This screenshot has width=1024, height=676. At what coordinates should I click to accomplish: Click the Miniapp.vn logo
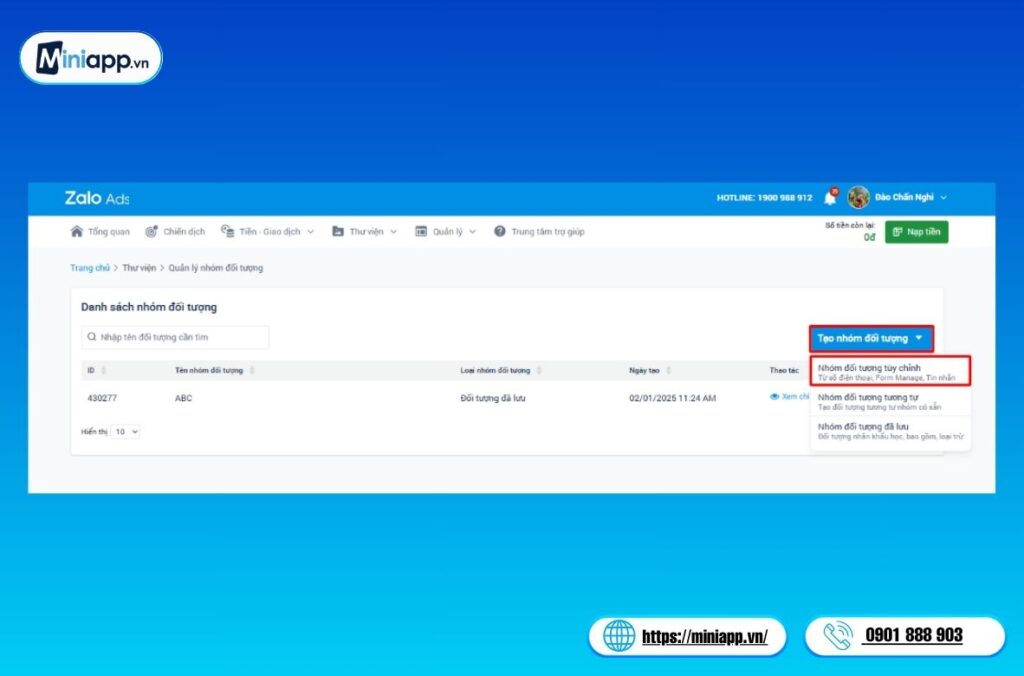(x=91, y=58)
